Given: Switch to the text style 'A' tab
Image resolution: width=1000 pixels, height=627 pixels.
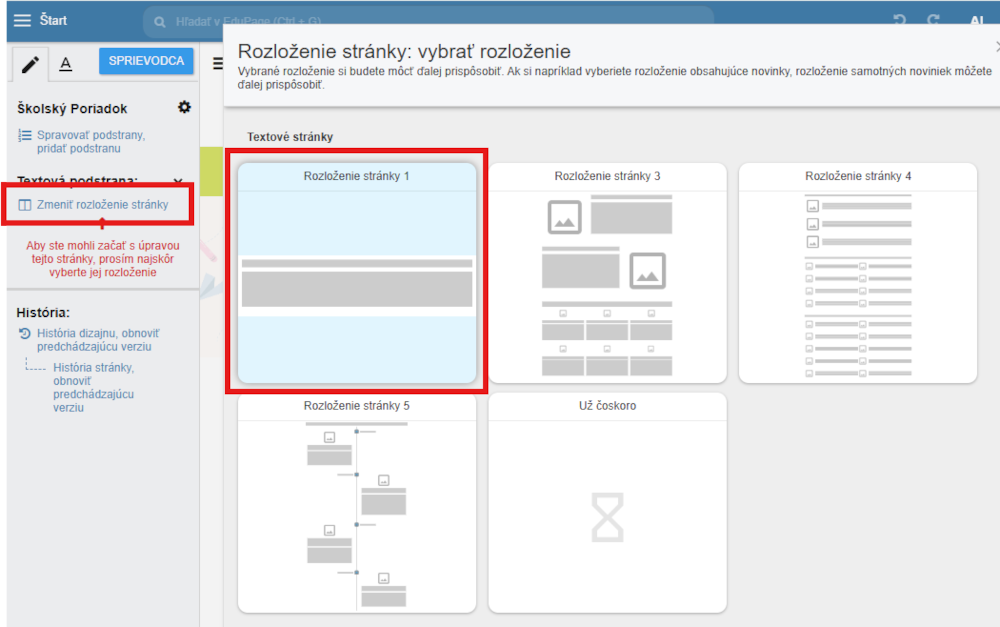Looking at the screenshot, I should pos(66,65).
